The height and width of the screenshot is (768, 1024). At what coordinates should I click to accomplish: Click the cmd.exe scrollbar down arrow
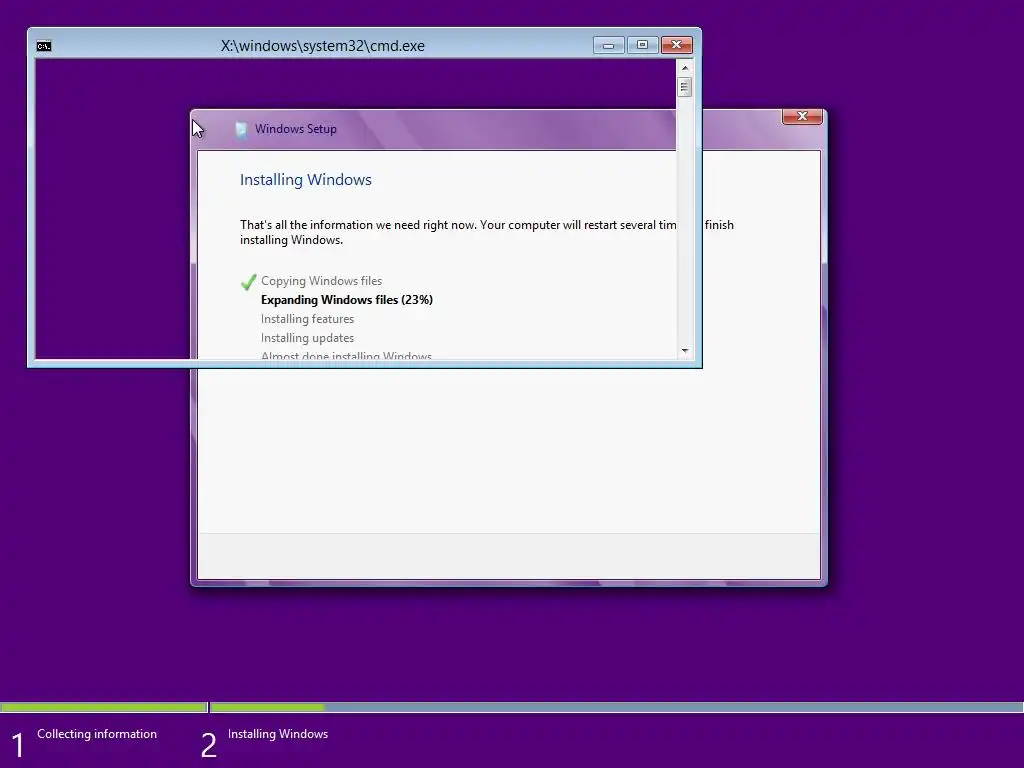click(684, 351)
